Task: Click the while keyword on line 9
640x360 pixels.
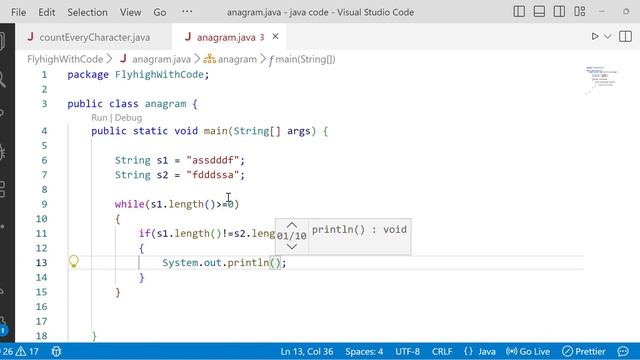Action: coord(129,204)
